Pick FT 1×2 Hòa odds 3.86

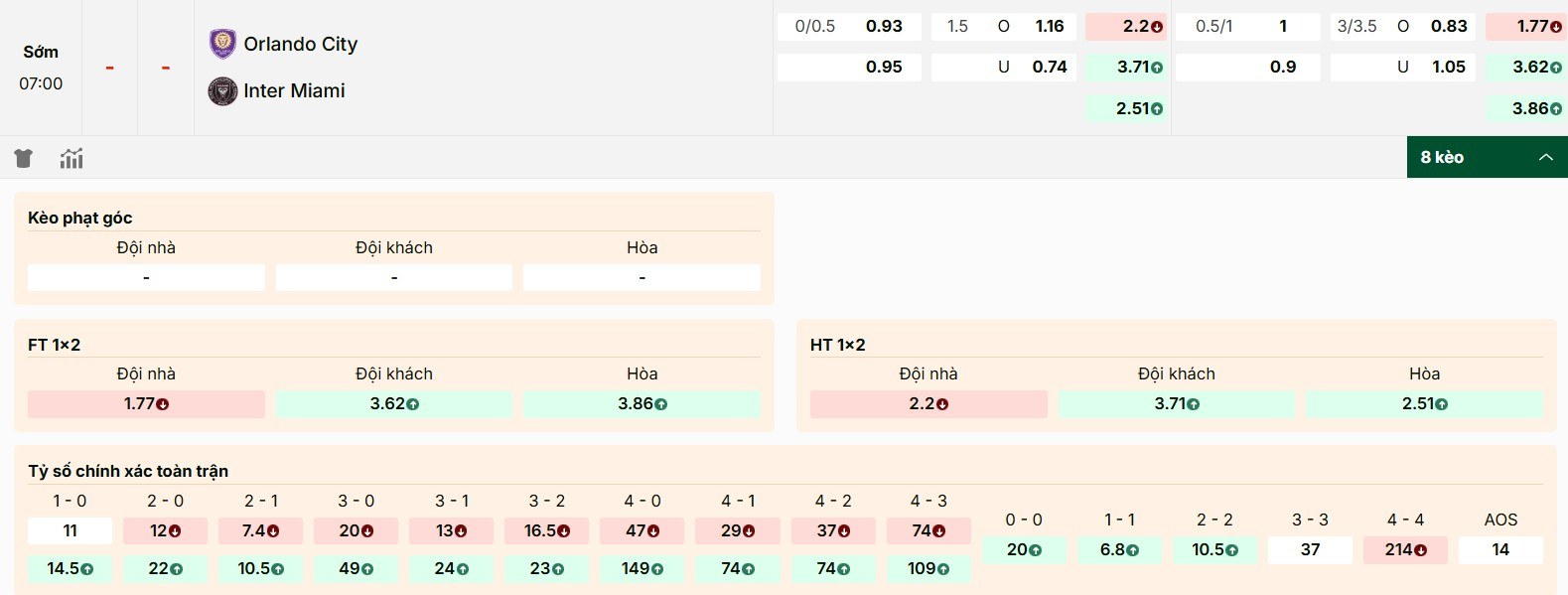(641, 404)
